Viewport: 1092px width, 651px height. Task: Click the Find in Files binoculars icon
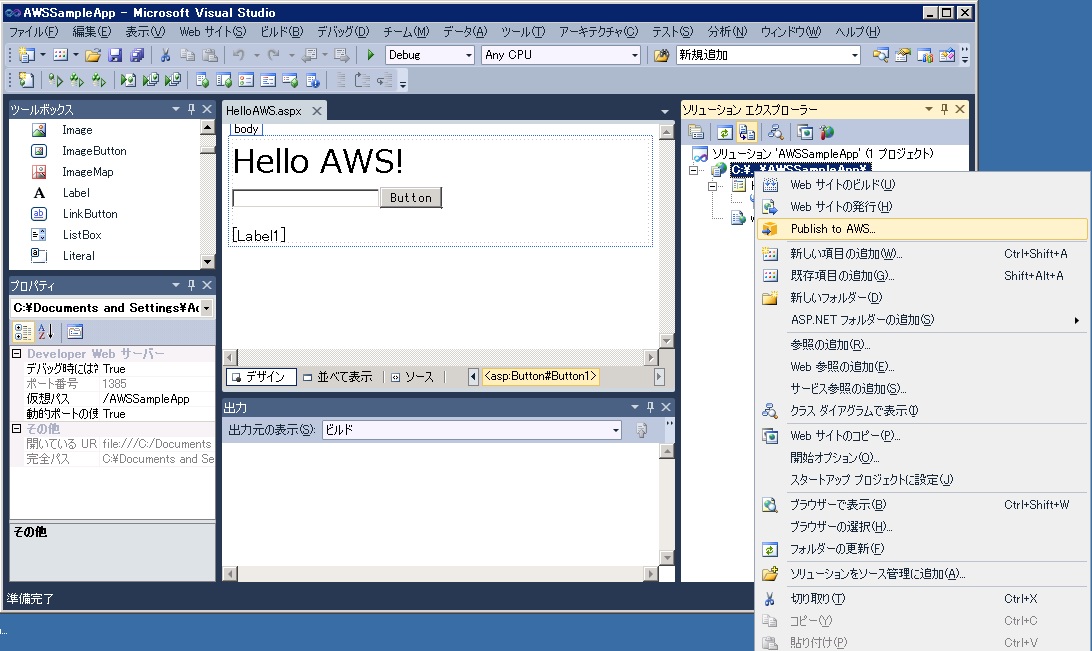pos(661,55)
